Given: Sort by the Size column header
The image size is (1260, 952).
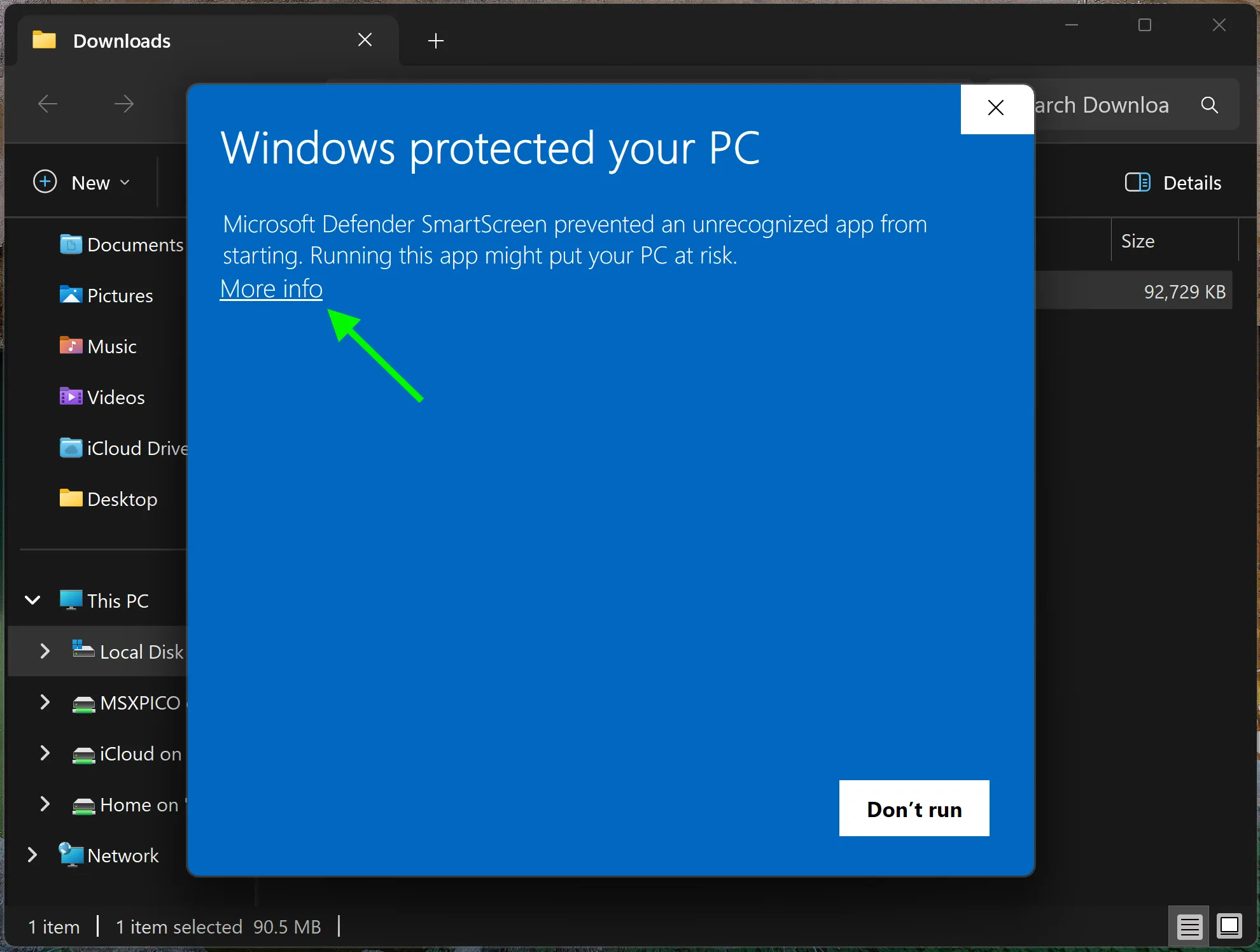Looking at the screenshot, I should point(1175,241).
